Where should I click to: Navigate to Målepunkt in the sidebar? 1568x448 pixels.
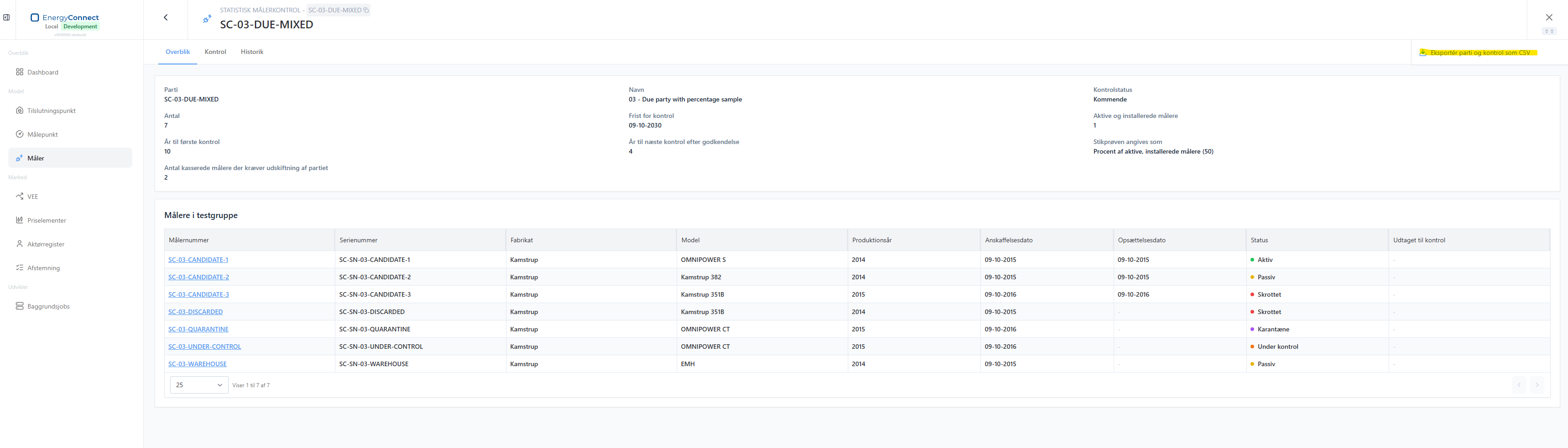click(x=70, y=134)
